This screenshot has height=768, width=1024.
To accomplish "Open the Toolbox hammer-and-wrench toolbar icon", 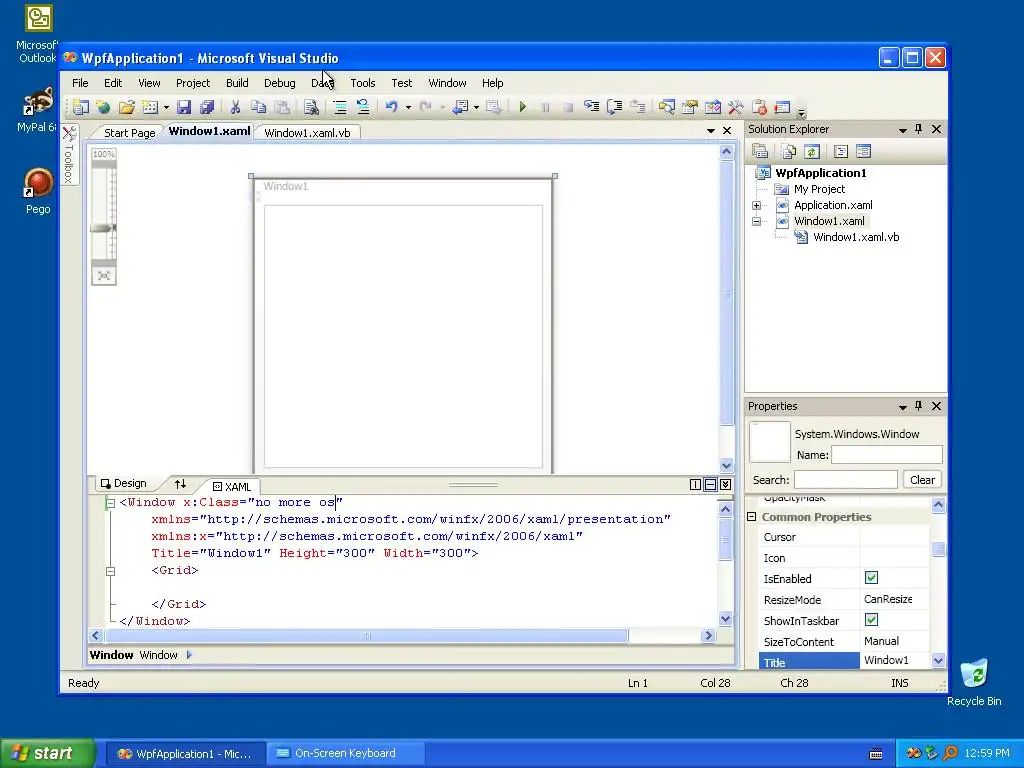I will (x=736, y=107).
